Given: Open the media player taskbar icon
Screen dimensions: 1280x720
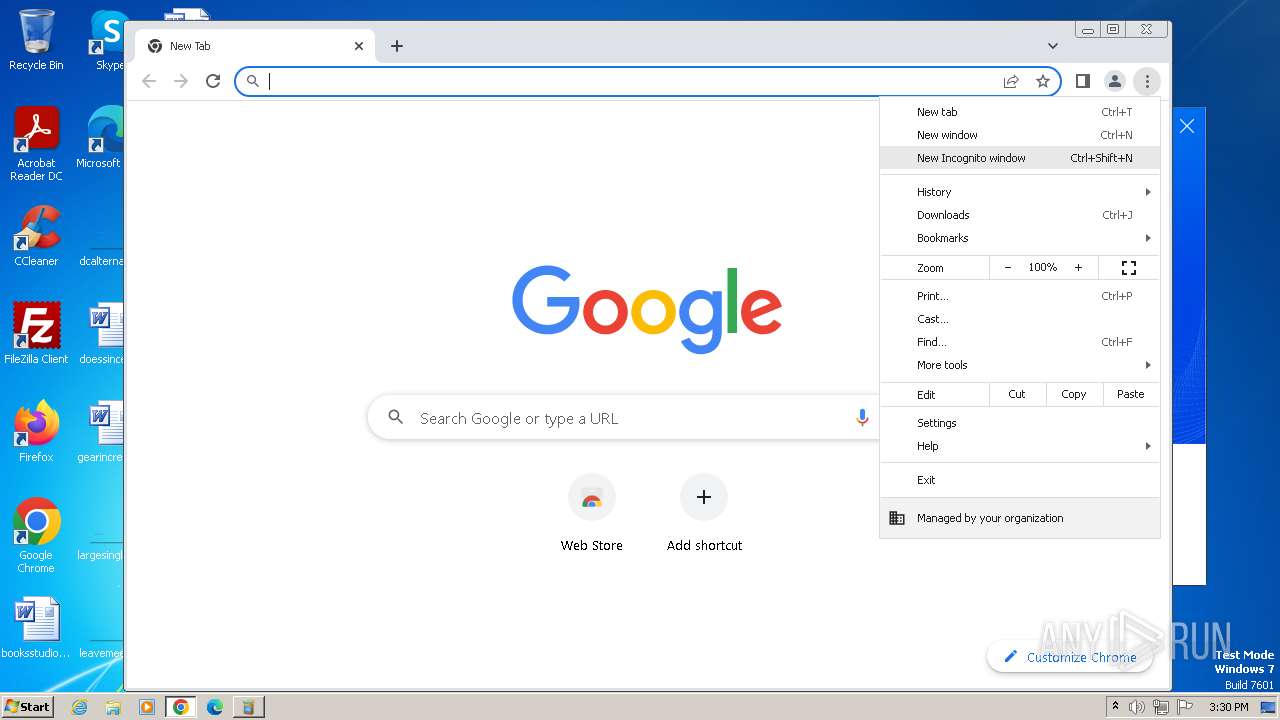Looking at the screenshot, I should (147, 707).
